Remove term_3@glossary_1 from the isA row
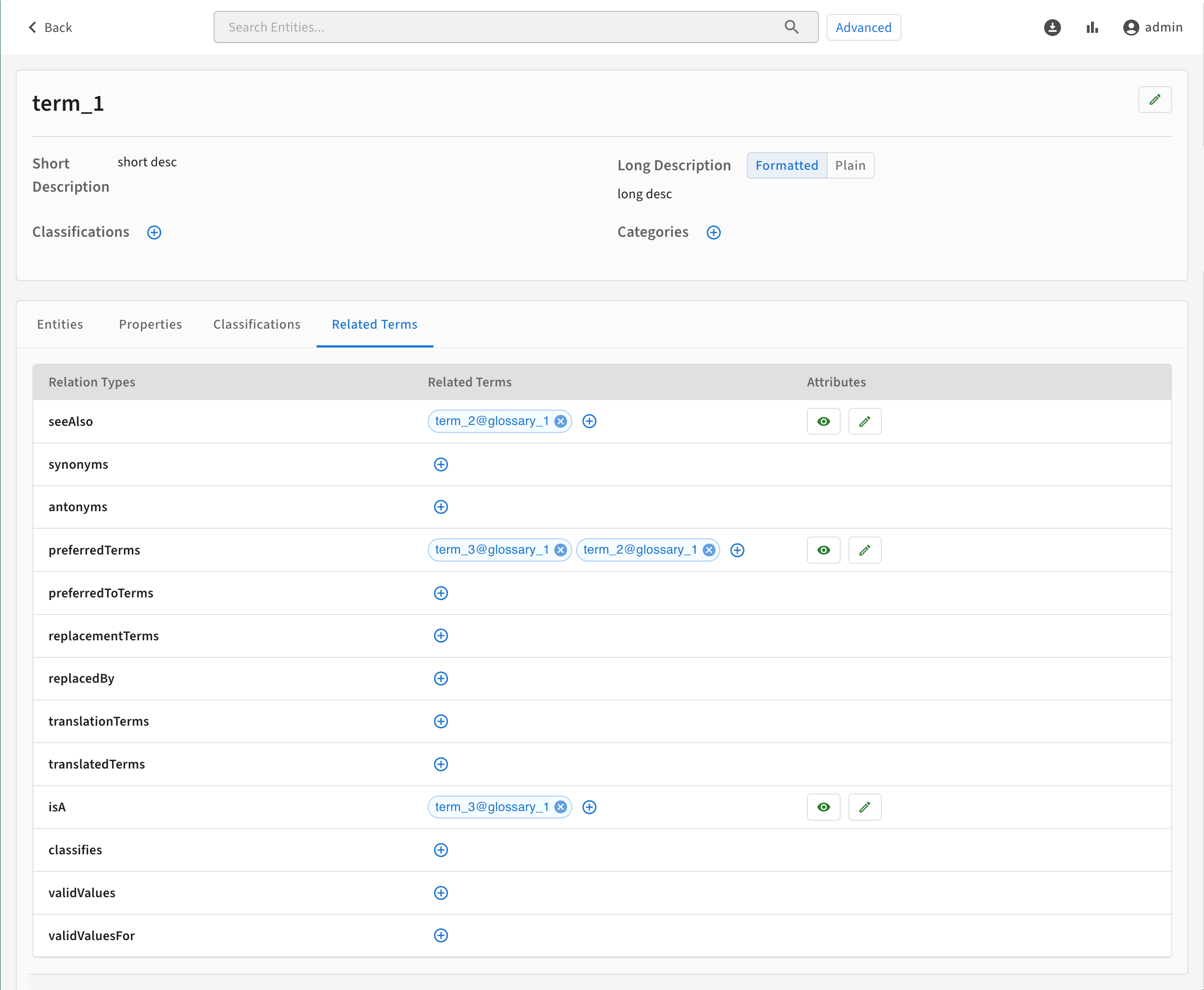Image resolution: width=1204 pixels, height=990 pixels. (561, 807)
